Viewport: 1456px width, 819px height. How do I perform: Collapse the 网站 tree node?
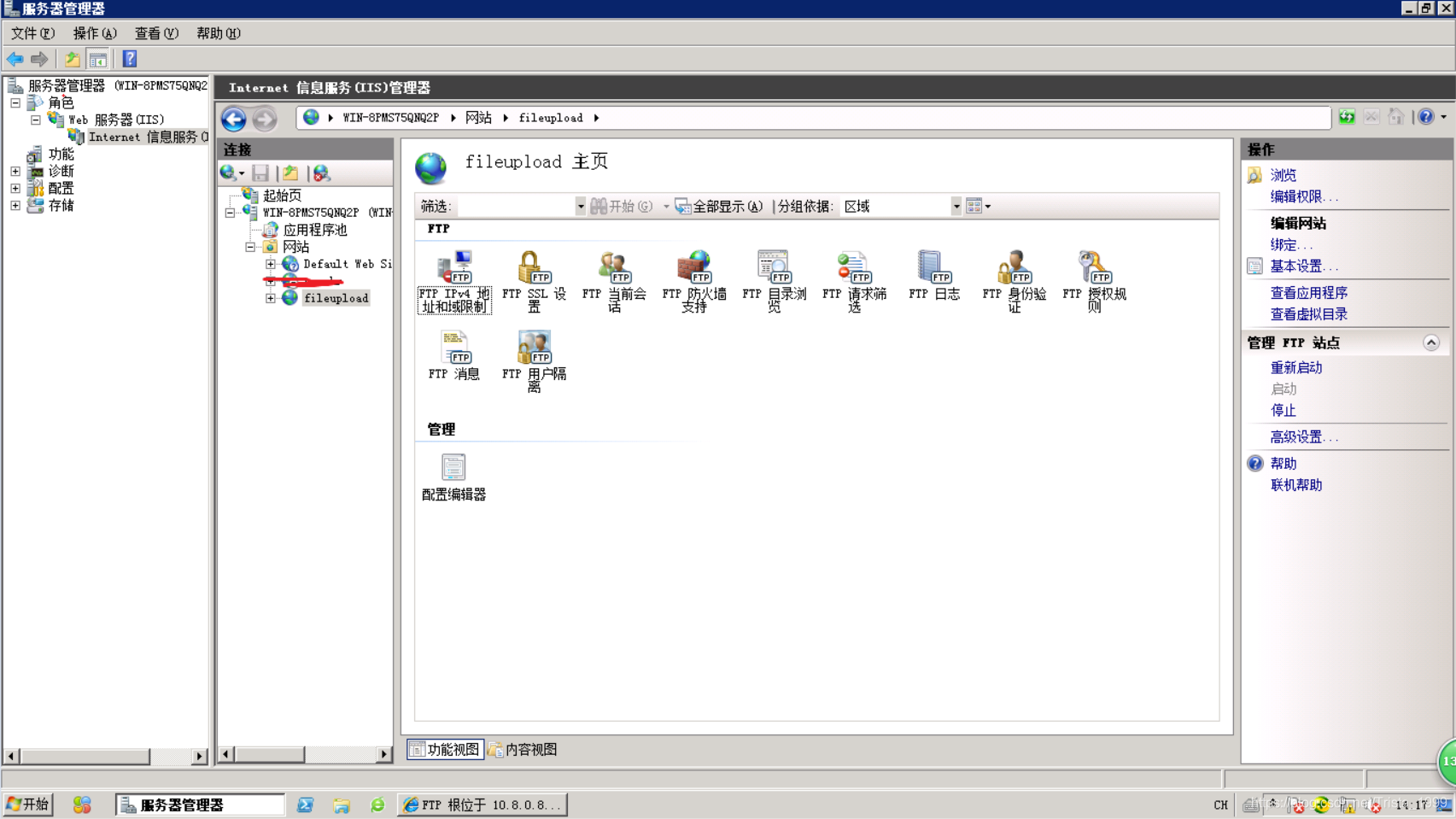coord(250,247)
